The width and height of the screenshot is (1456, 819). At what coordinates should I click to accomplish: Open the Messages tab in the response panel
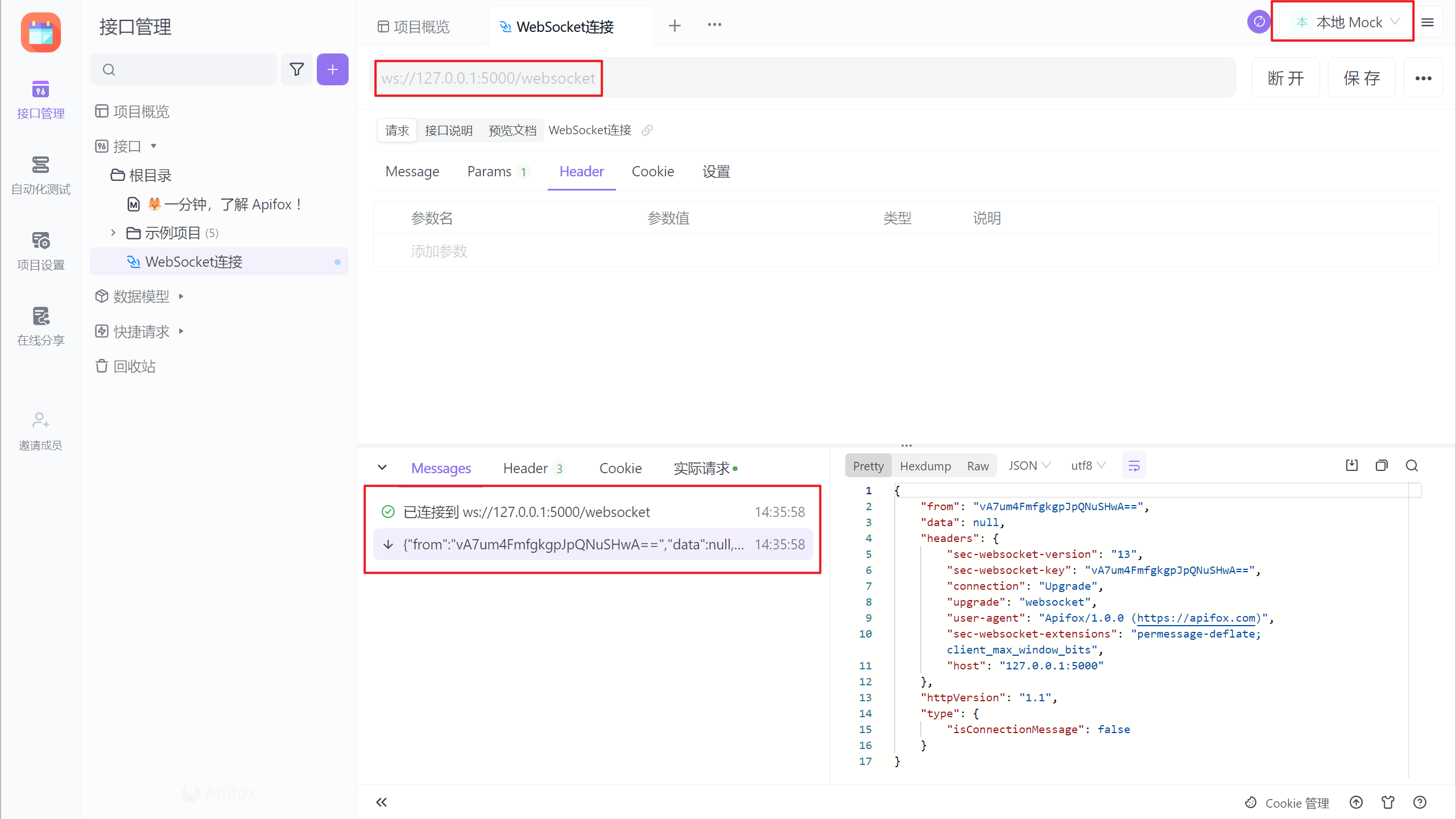pos(441,468)
